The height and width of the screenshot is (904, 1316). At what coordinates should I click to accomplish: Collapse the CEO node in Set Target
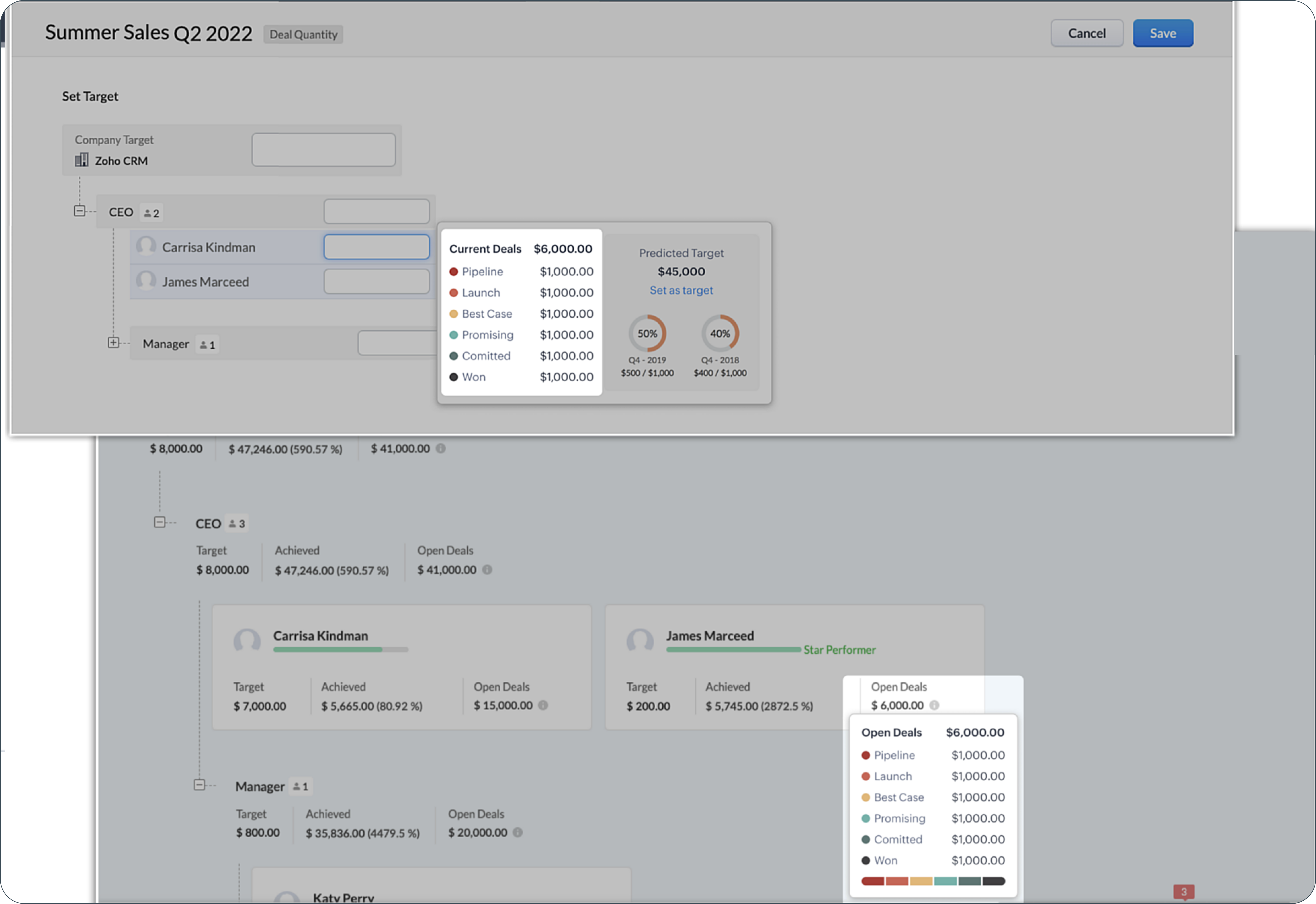pyautogui.click(x=80, y=211)
